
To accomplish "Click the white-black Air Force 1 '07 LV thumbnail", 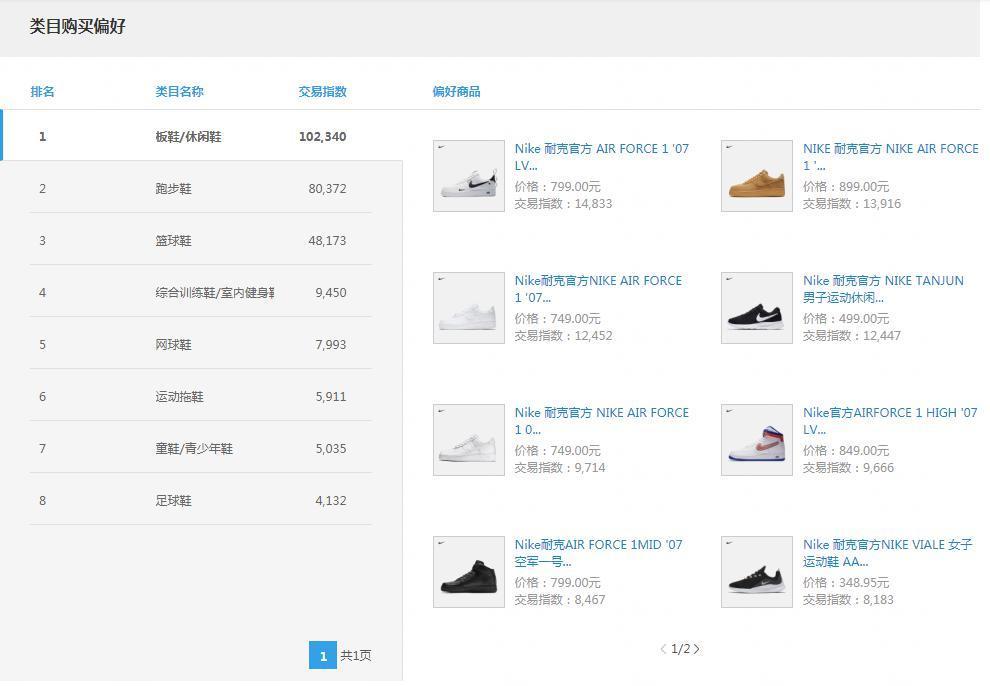I will point(468,176).
